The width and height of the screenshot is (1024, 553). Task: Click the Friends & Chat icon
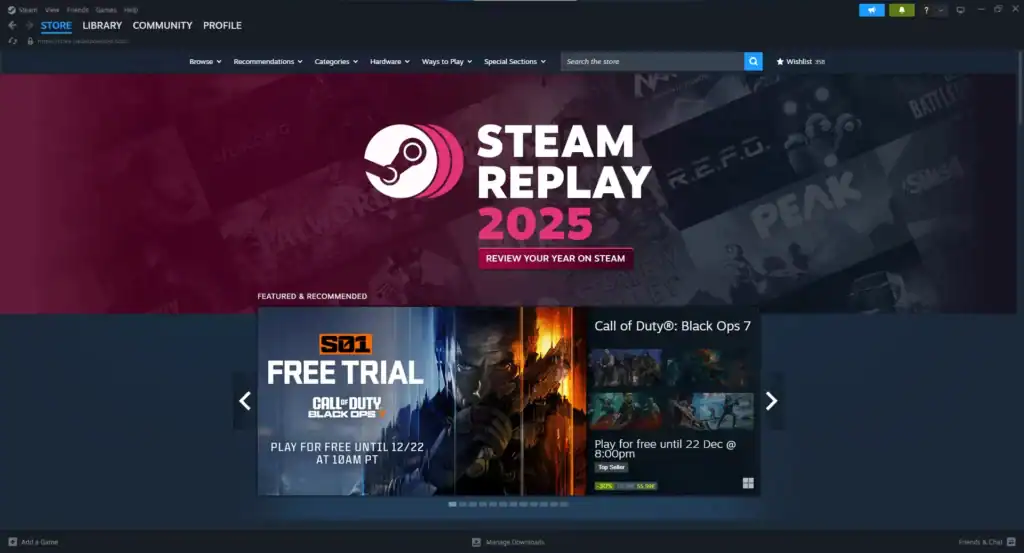tap(1011, 542)
